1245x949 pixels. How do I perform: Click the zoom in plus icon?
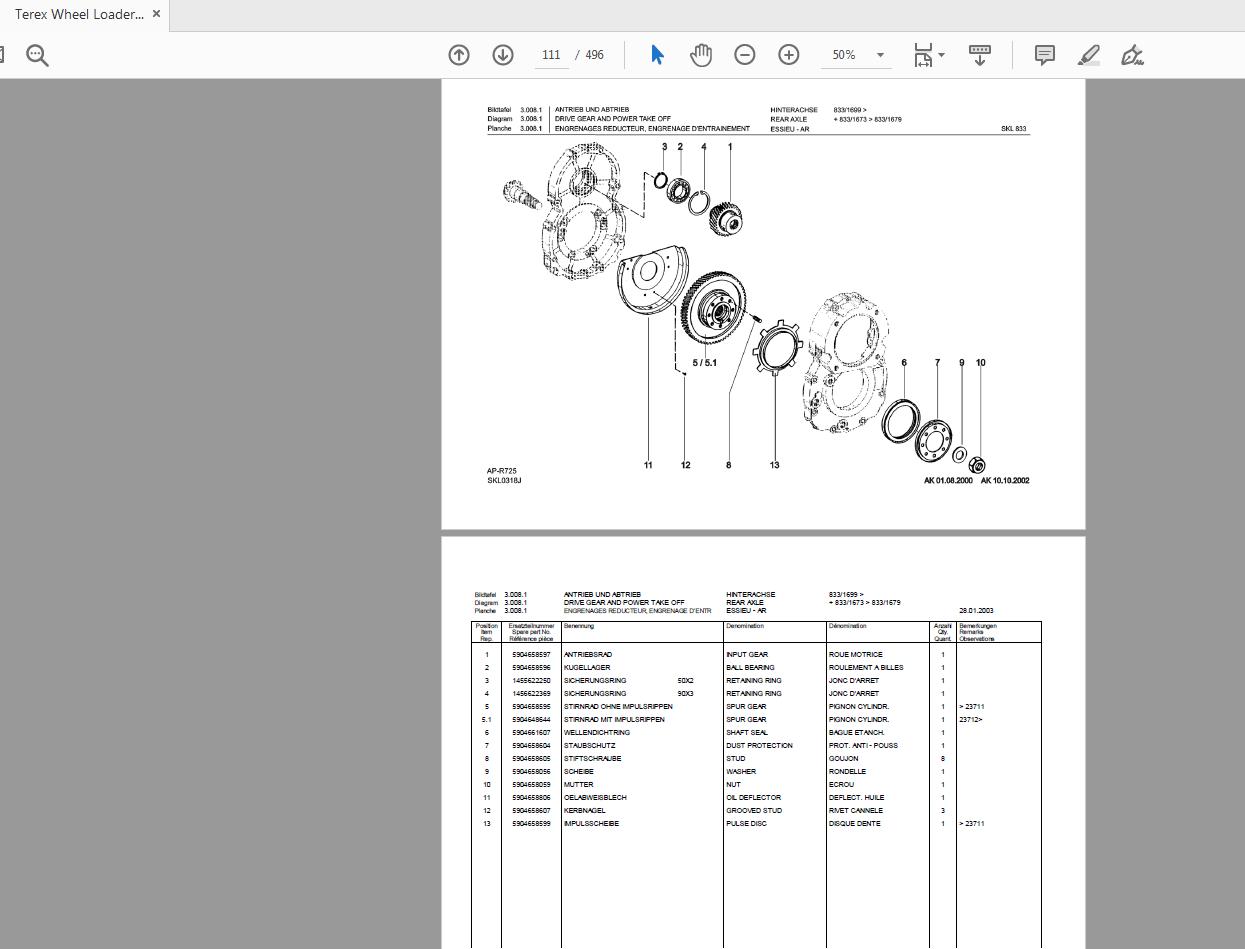click(x=789, y=55)
